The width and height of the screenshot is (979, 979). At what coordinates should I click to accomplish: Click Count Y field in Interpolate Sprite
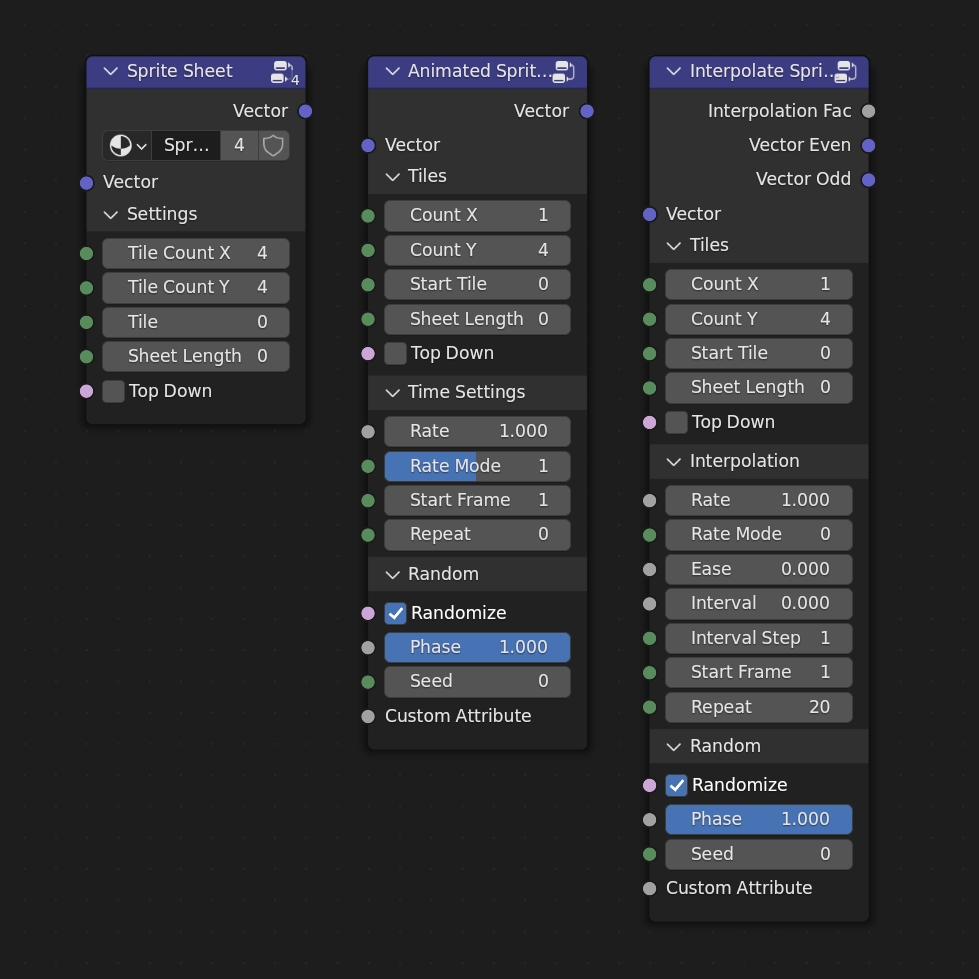tap(759, 319)
